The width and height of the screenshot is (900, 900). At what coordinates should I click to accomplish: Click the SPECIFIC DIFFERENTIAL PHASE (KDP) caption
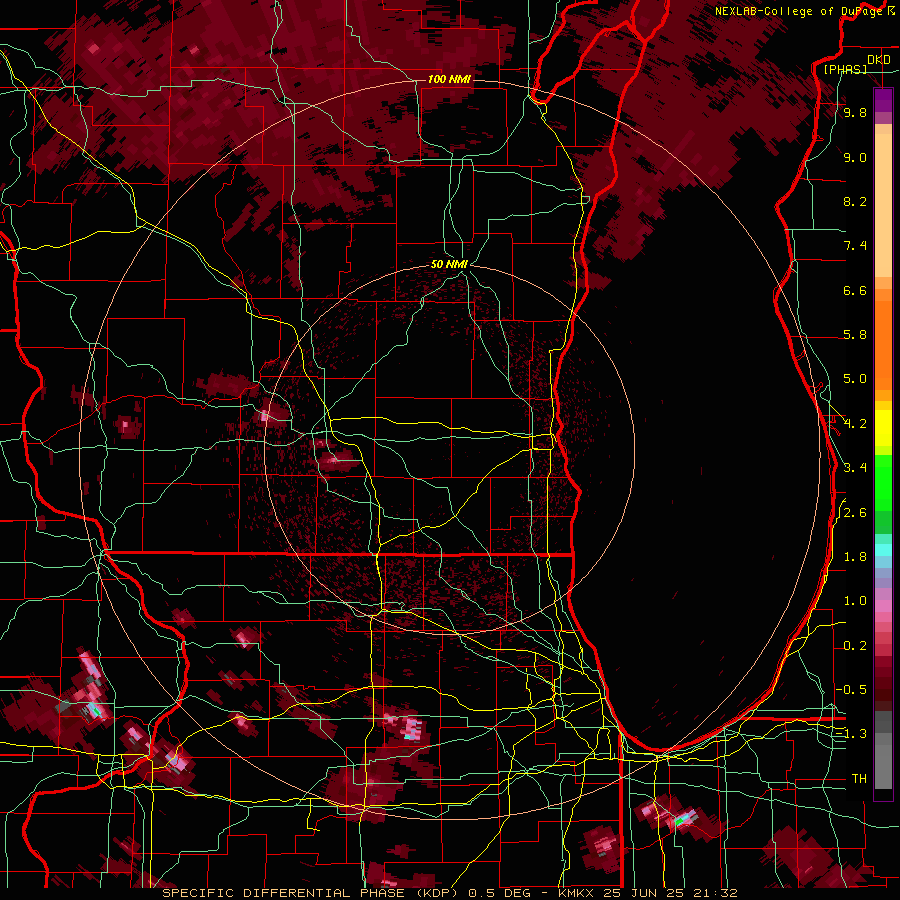(313, 893)
